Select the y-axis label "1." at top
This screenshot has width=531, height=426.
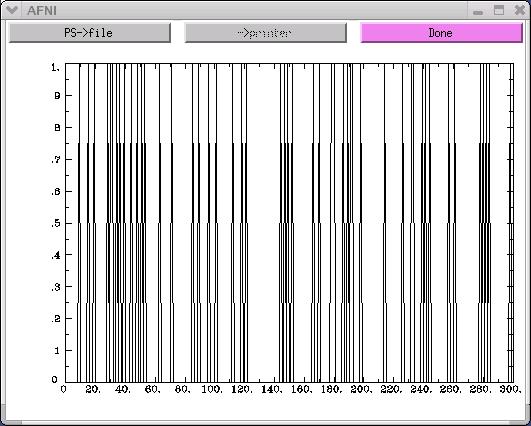pos(56,67)
